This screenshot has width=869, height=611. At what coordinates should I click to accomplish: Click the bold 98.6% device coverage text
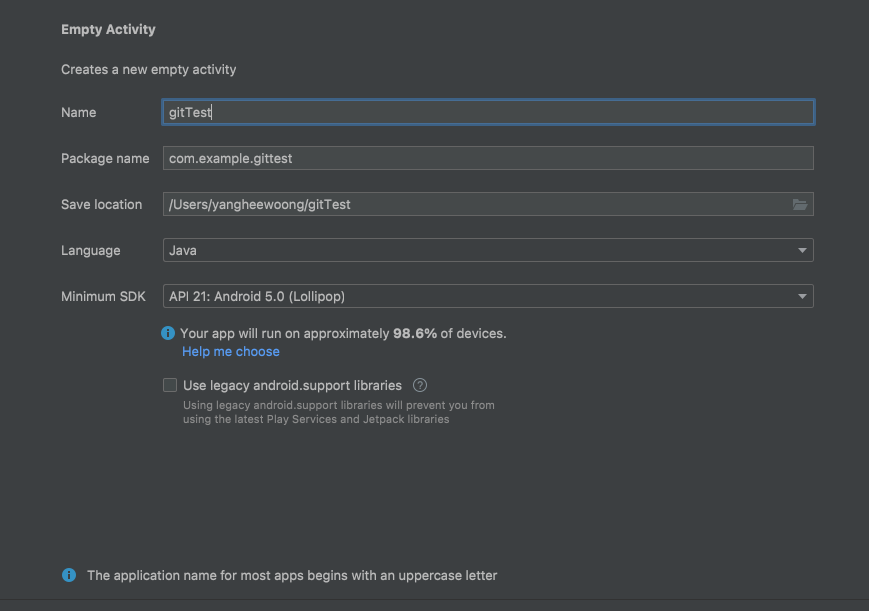point(415,333)
